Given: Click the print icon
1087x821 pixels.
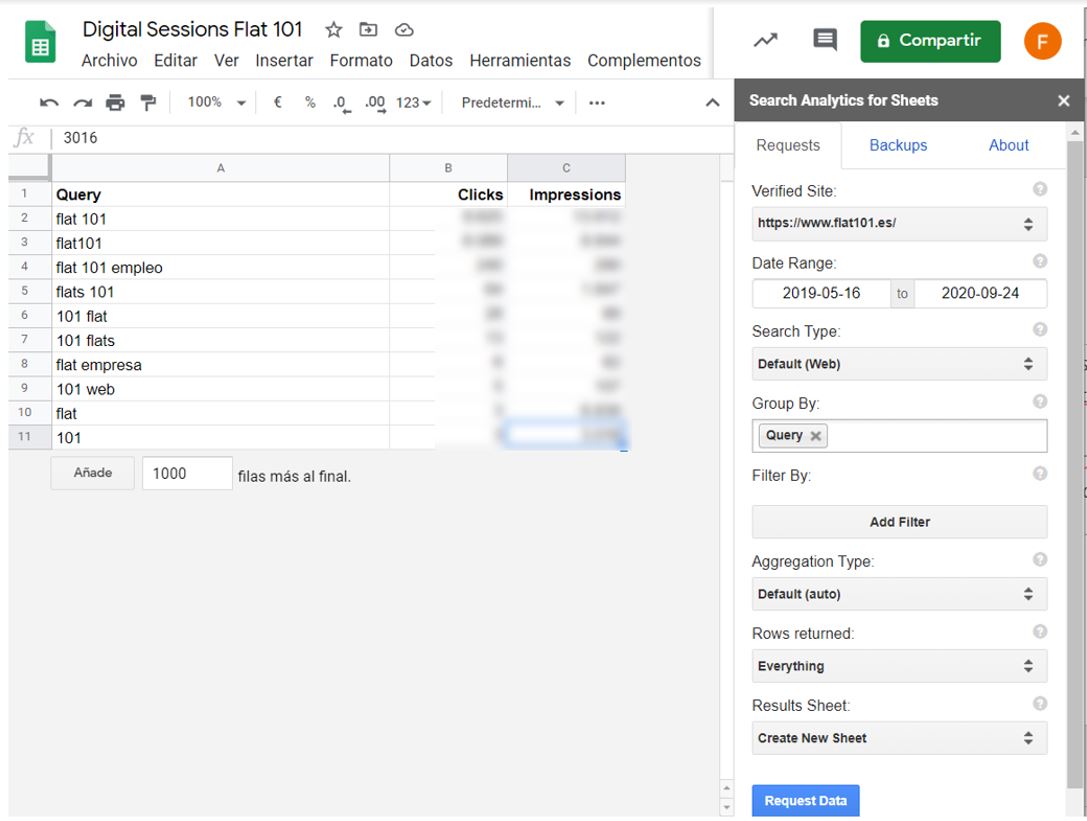Looking at the screenshot, I should [x=115, y=103].
